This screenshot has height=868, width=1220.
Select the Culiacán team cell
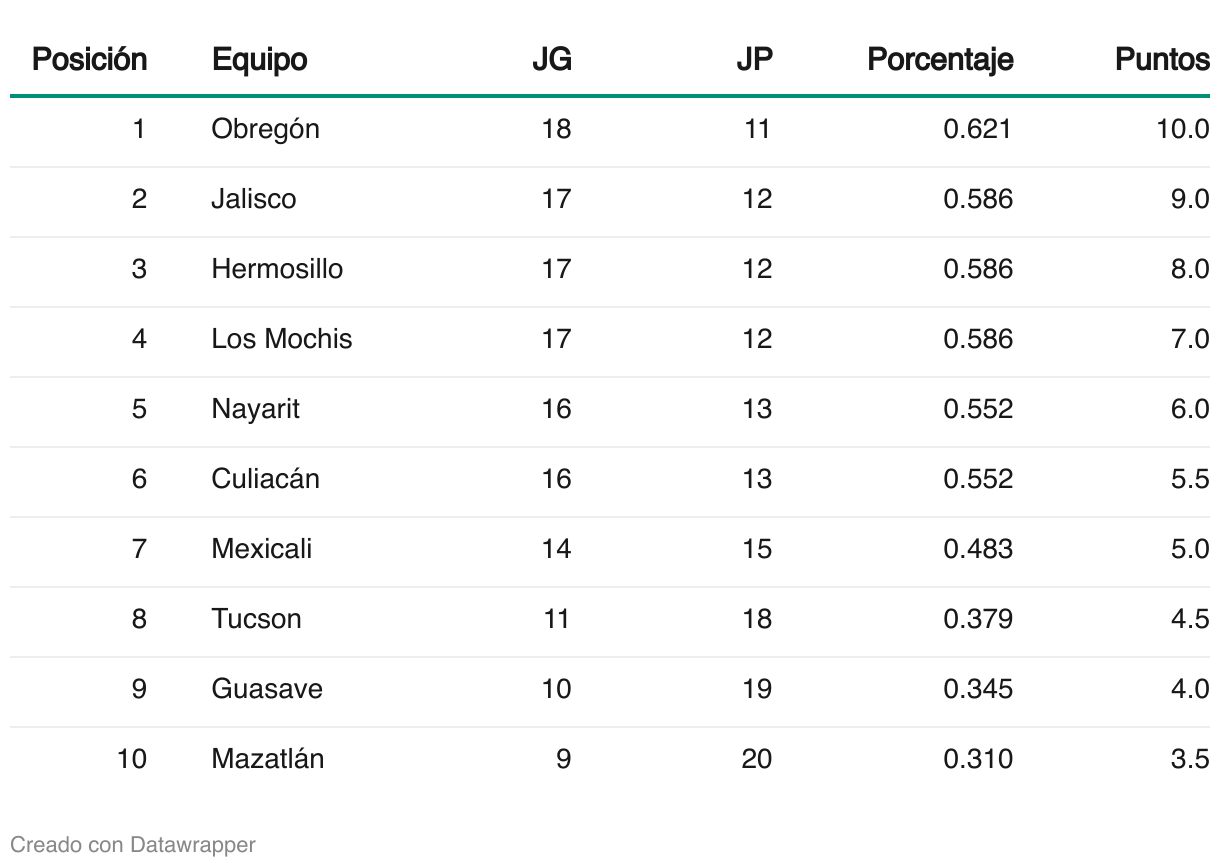click(265, 479)
